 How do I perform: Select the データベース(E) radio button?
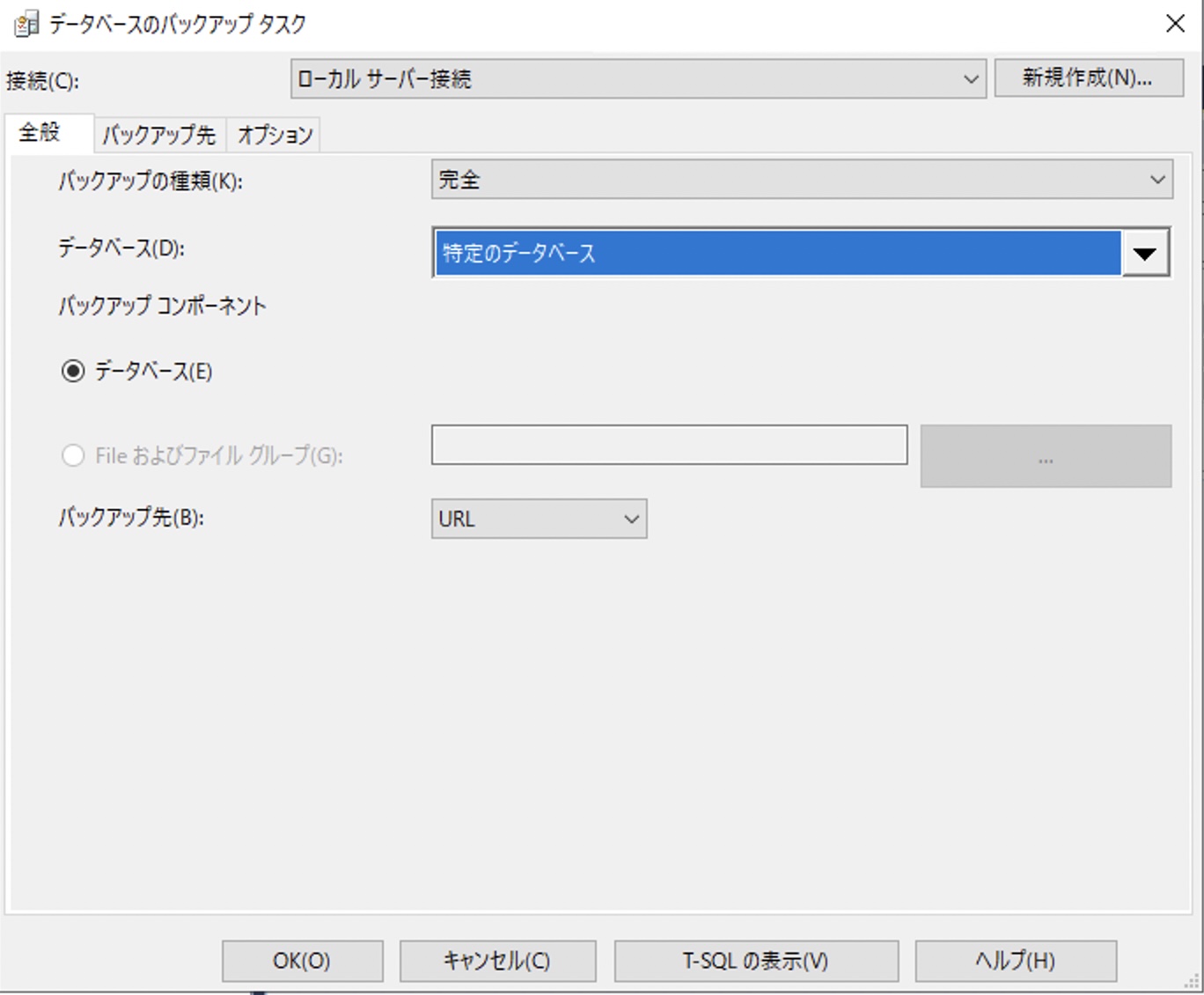pos(73,371)
